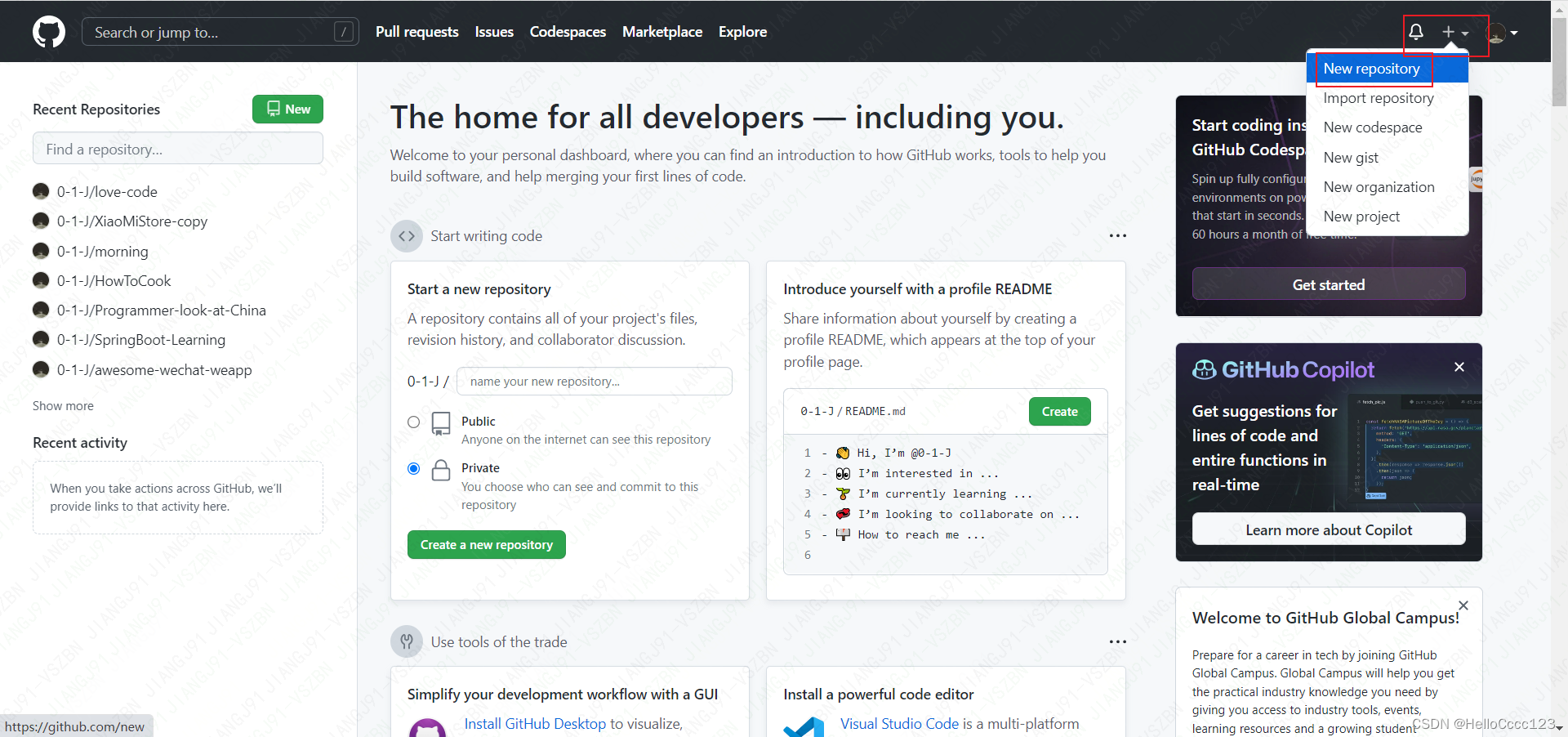Screen dimensions: 1568x737
Task: Click the Visual Studio Code logo icon
Action: tap(804, 726)
